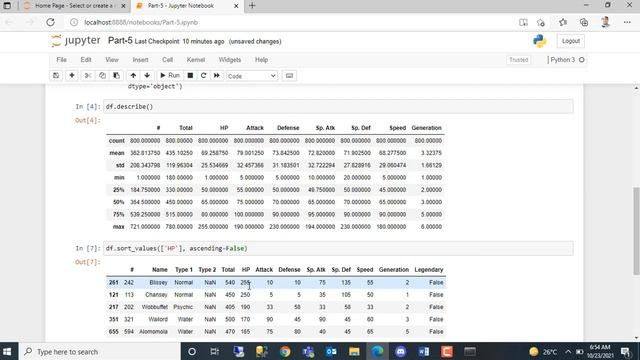Click the Legendary column header

pos(429,270)
